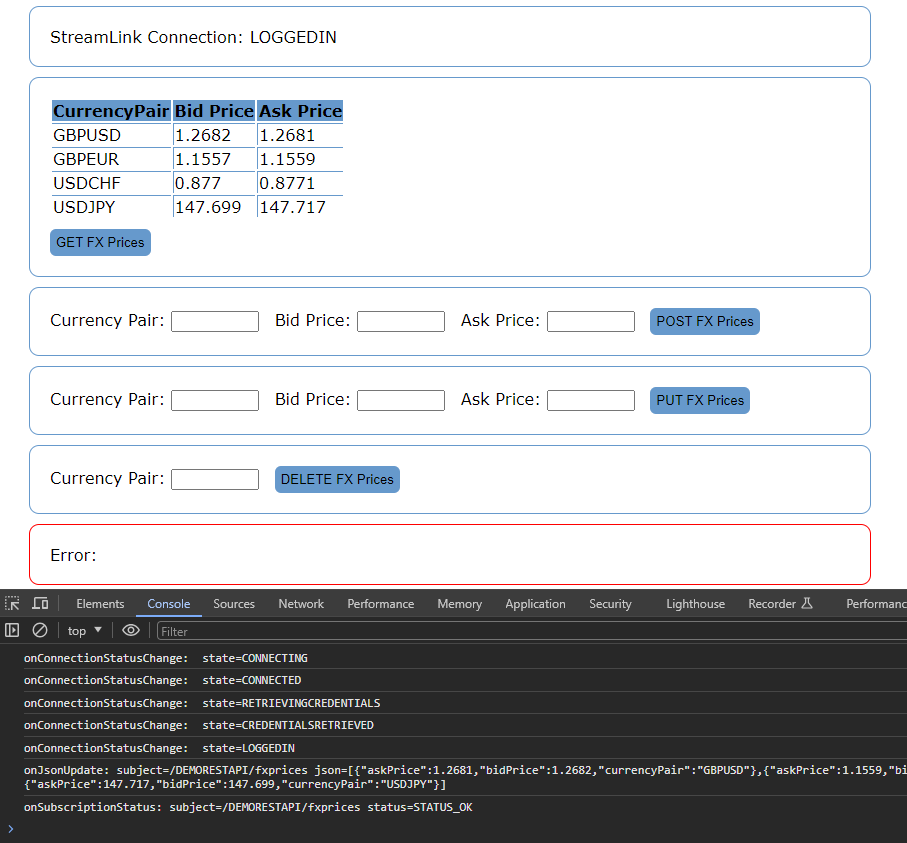Click bid price 0.877 cell

[x=215, y=183]
